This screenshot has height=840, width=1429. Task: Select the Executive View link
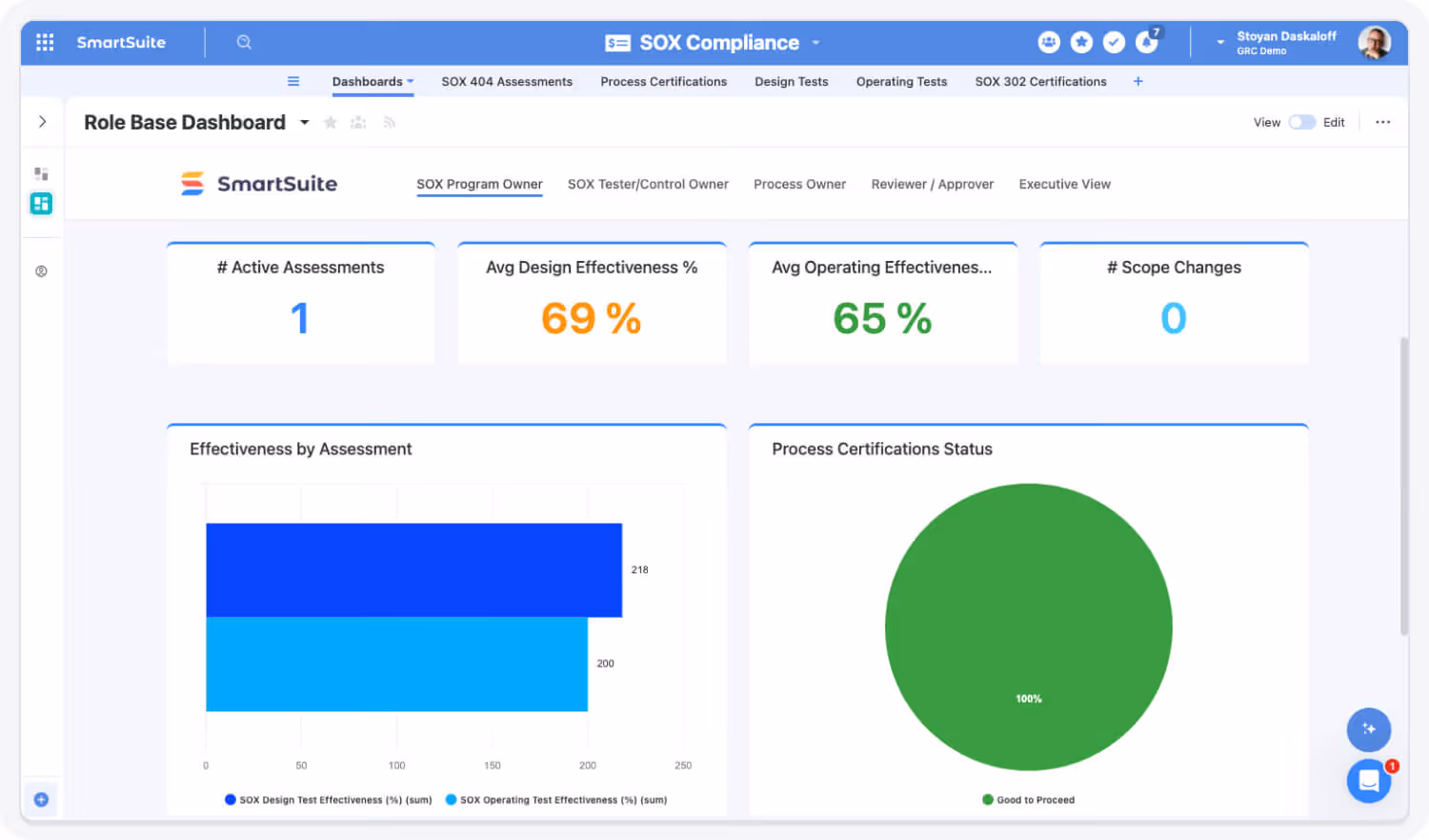1065,185
